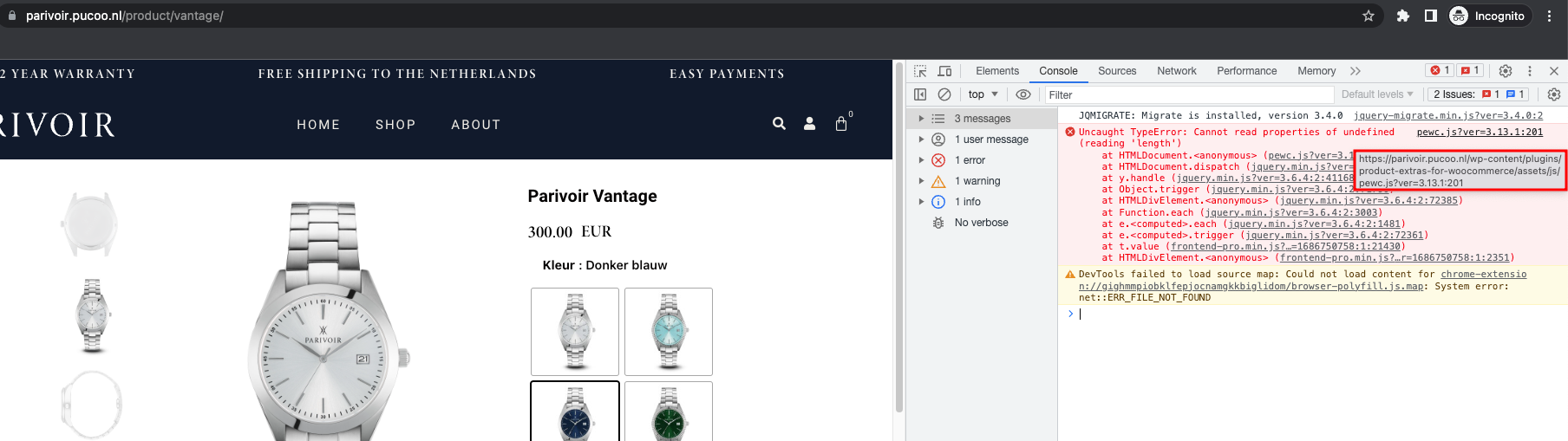Switch to the Network tab
Screen dimensions: 1568x441
1176,71
